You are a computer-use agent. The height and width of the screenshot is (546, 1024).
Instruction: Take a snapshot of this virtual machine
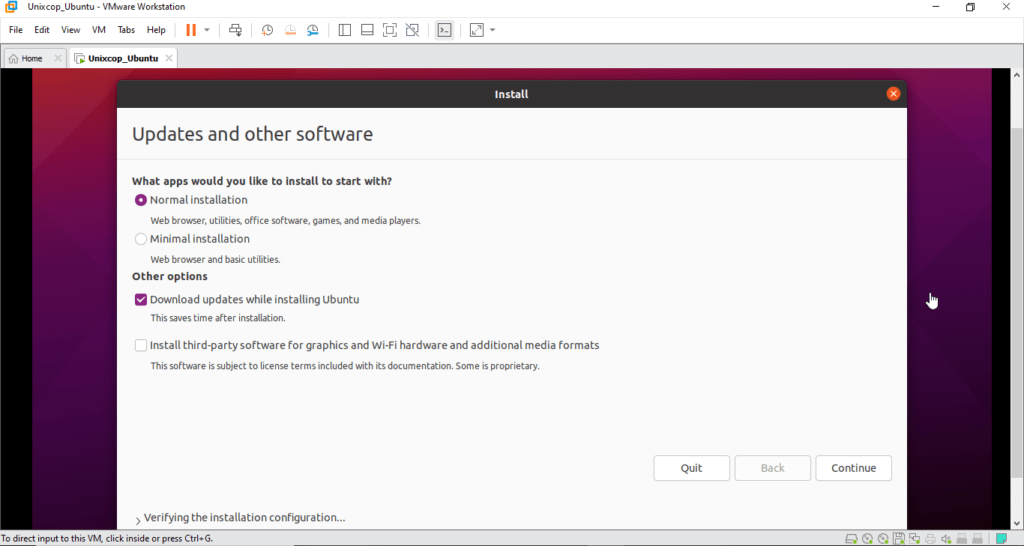point(267,30)
